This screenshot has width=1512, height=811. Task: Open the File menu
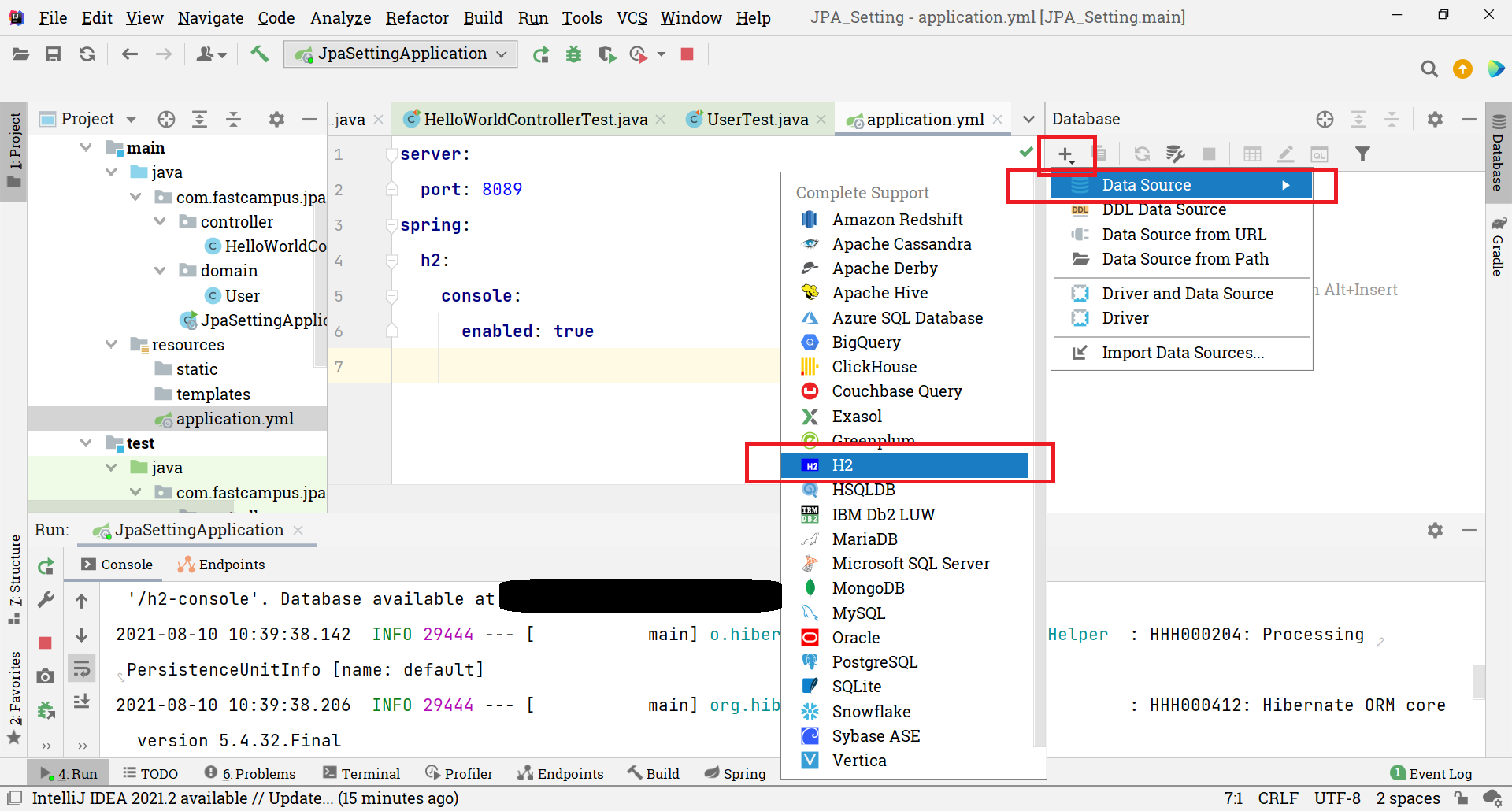[53, 17]
